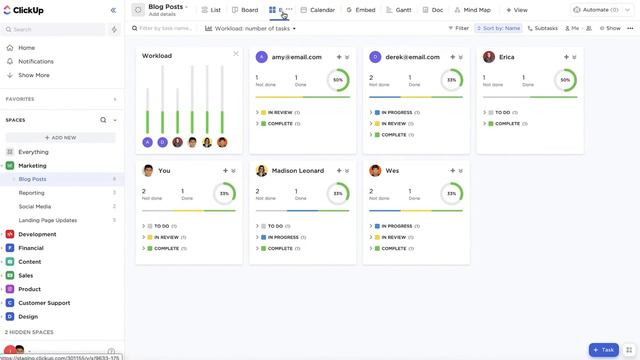Collapse the sidebar with double-chevron icon

pyautogui.click(x=113, y=10)
